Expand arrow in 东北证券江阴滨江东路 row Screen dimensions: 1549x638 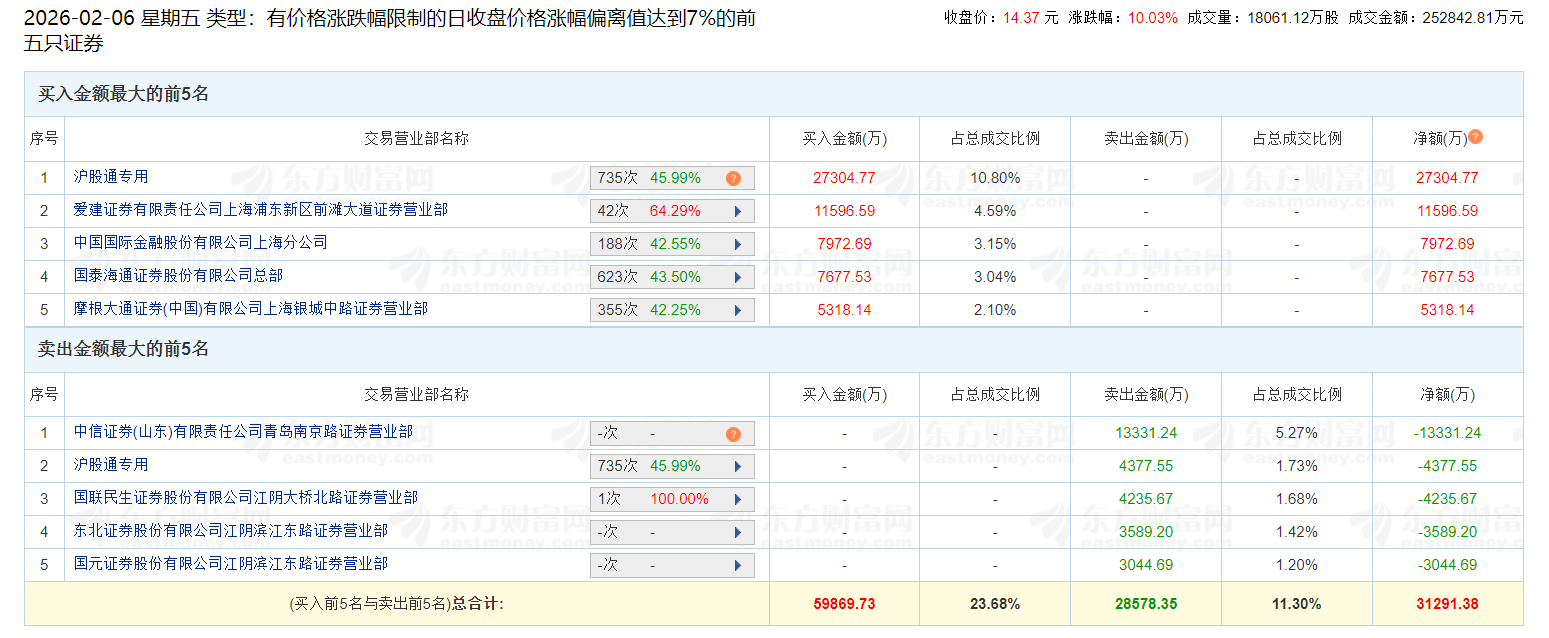[738, 532]
